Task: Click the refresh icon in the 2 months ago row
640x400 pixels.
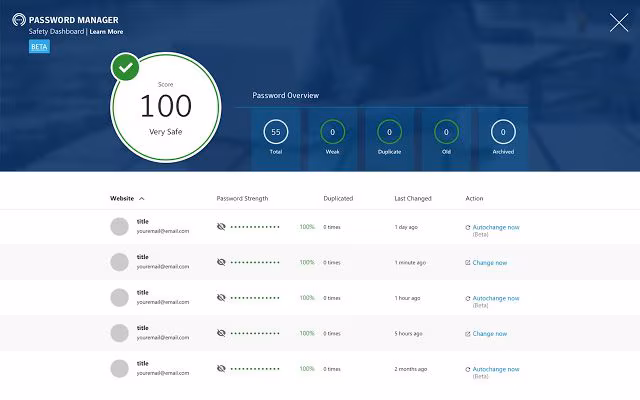Action: 468,370
